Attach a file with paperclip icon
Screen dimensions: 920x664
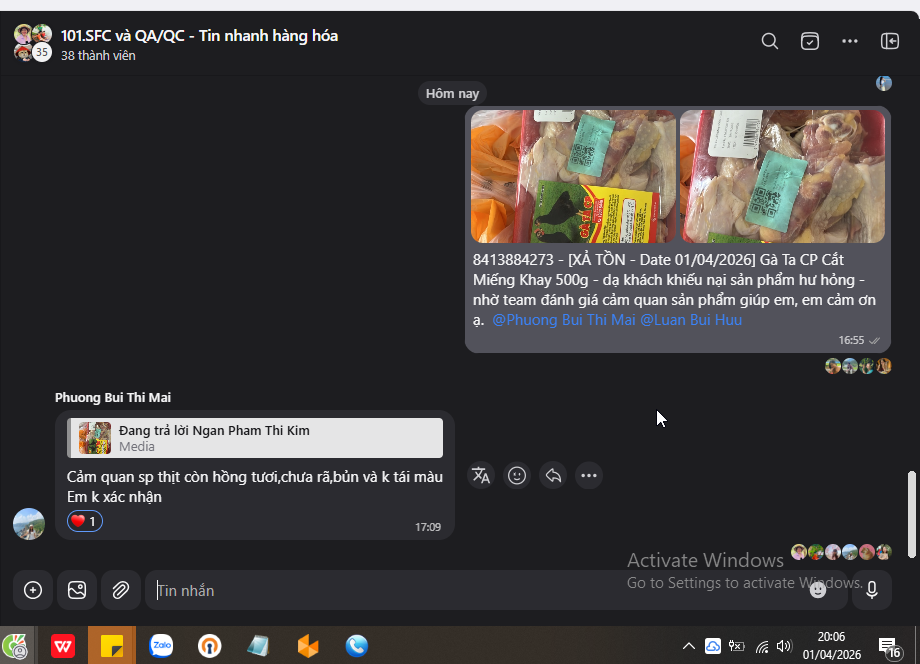point(121,590)
